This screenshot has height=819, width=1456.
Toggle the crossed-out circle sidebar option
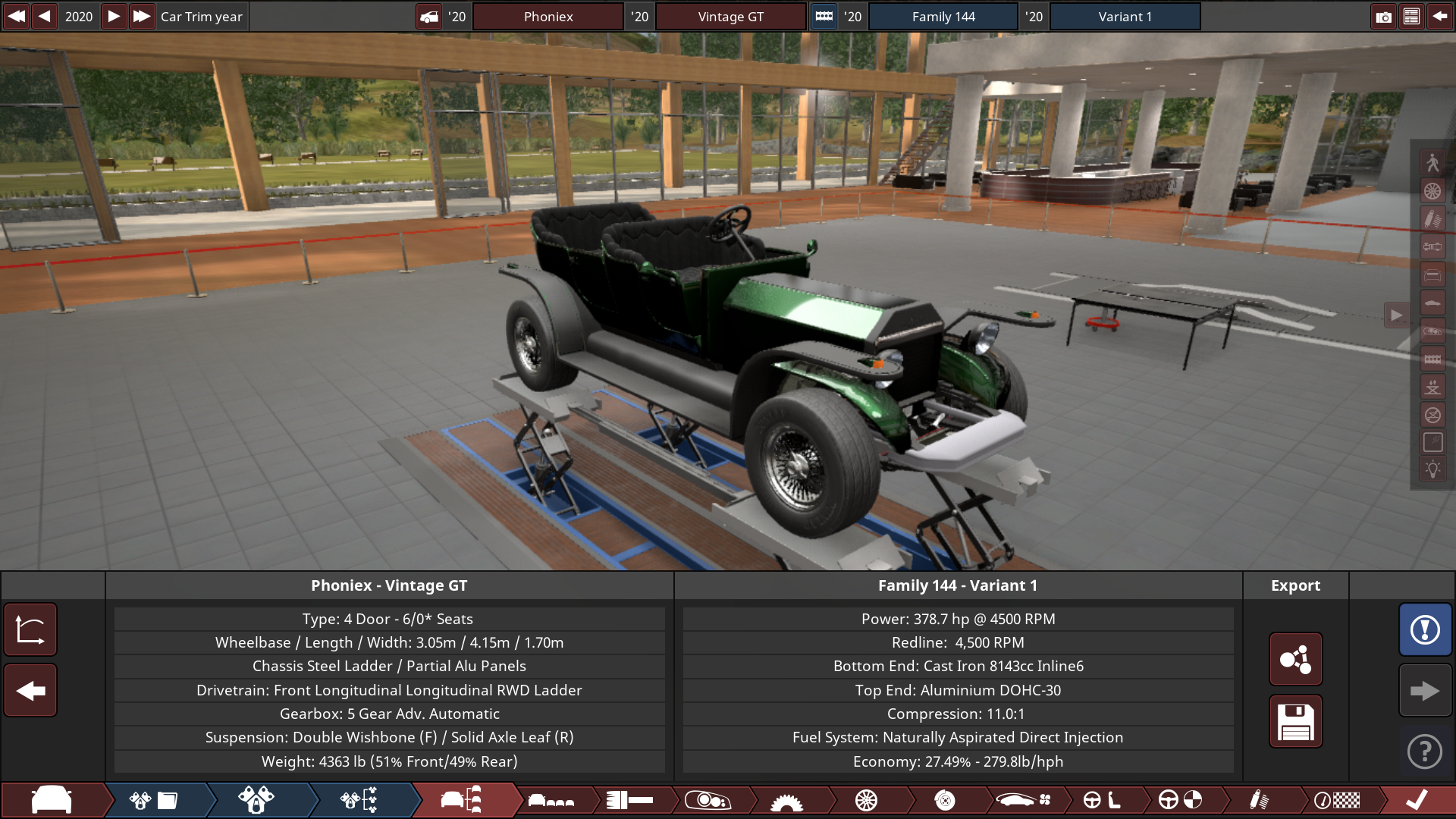tap(1432, 415)
